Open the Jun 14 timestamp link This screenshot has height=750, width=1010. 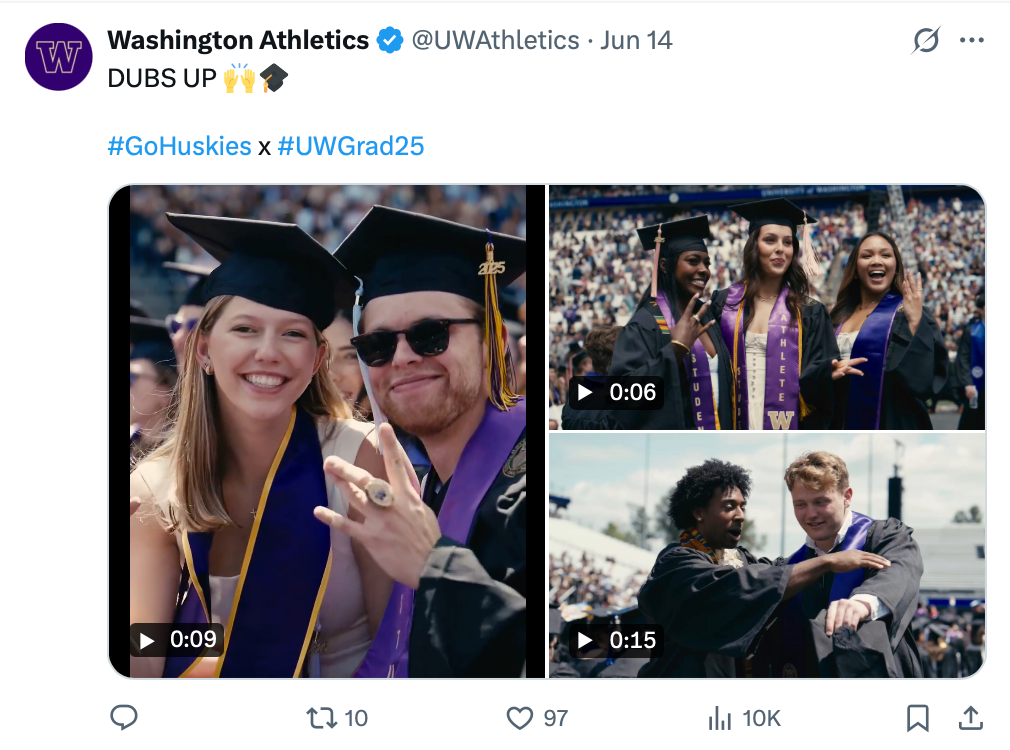(636, 40)
